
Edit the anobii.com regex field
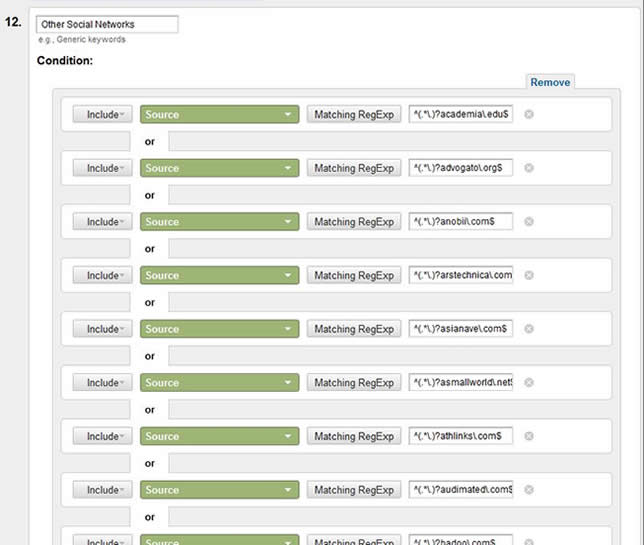coord(461,221)
